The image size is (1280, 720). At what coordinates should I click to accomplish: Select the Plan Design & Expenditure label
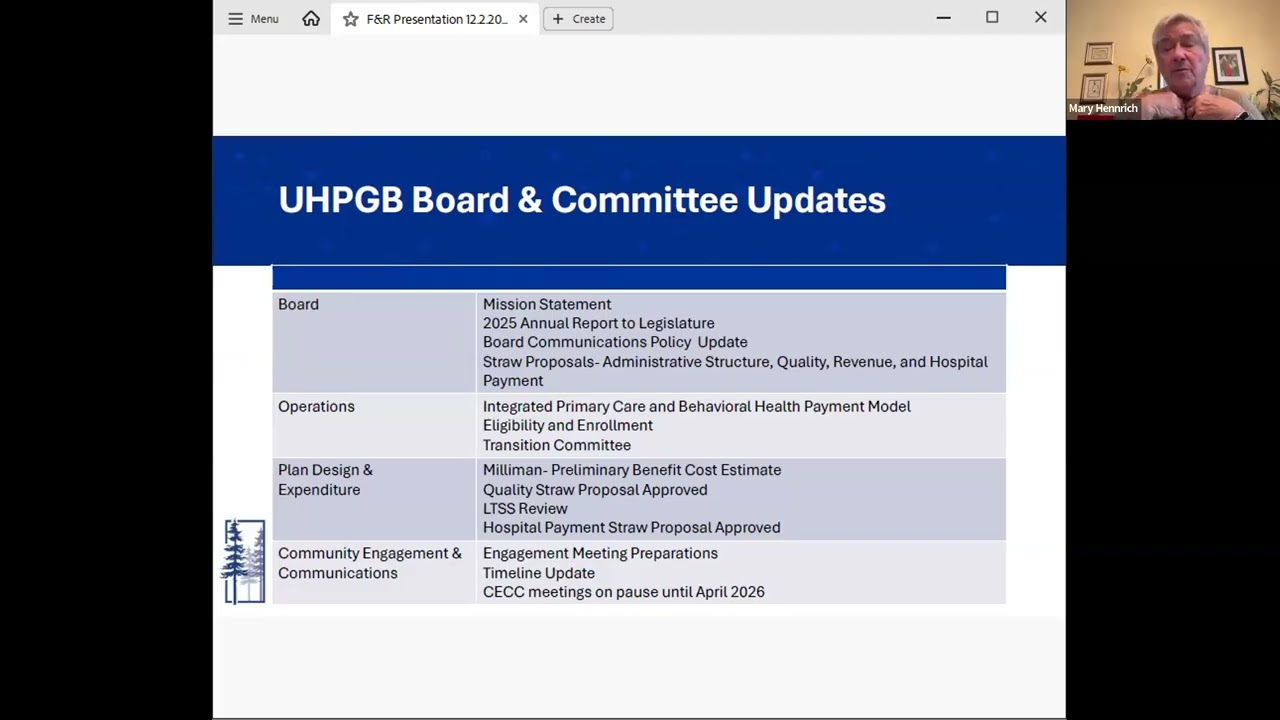[325, 480]
